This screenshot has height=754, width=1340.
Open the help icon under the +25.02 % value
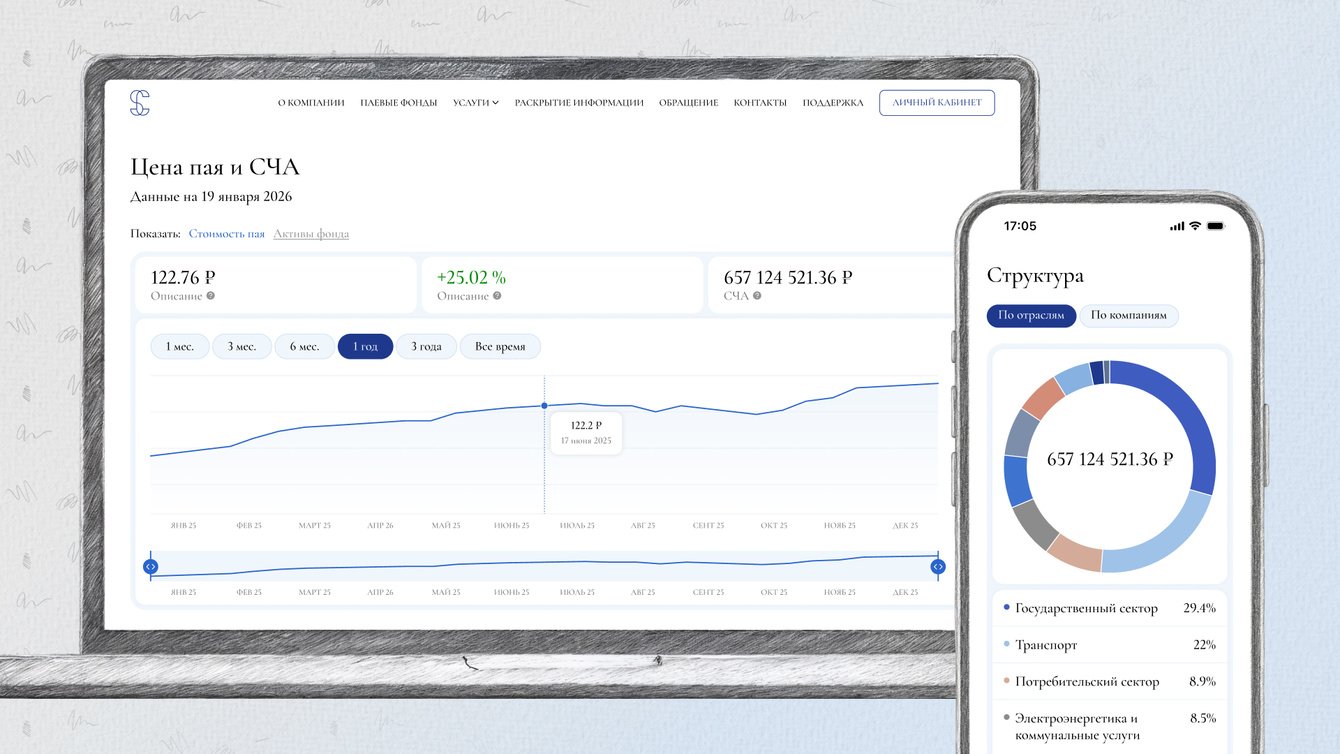point(497,296)
